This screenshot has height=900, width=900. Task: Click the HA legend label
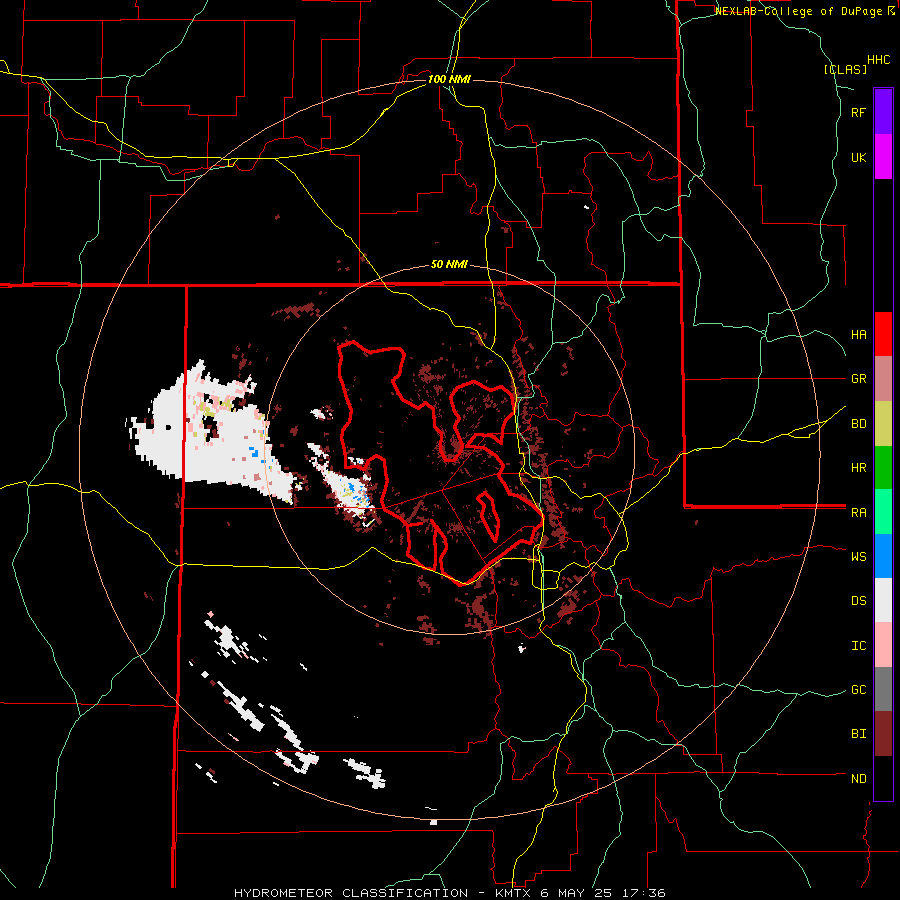pos(858,335)
